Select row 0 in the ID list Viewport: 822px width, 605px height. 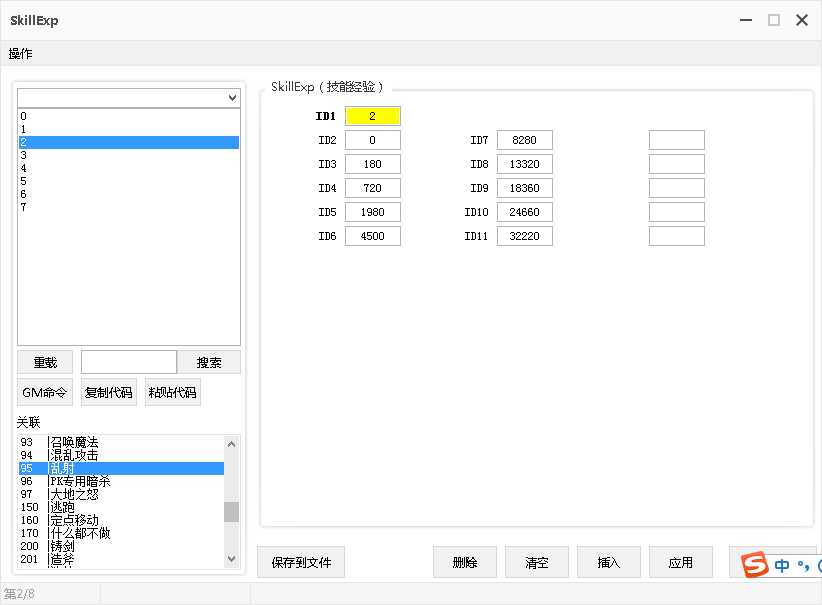pyautogui.click(x=129, y=116)
